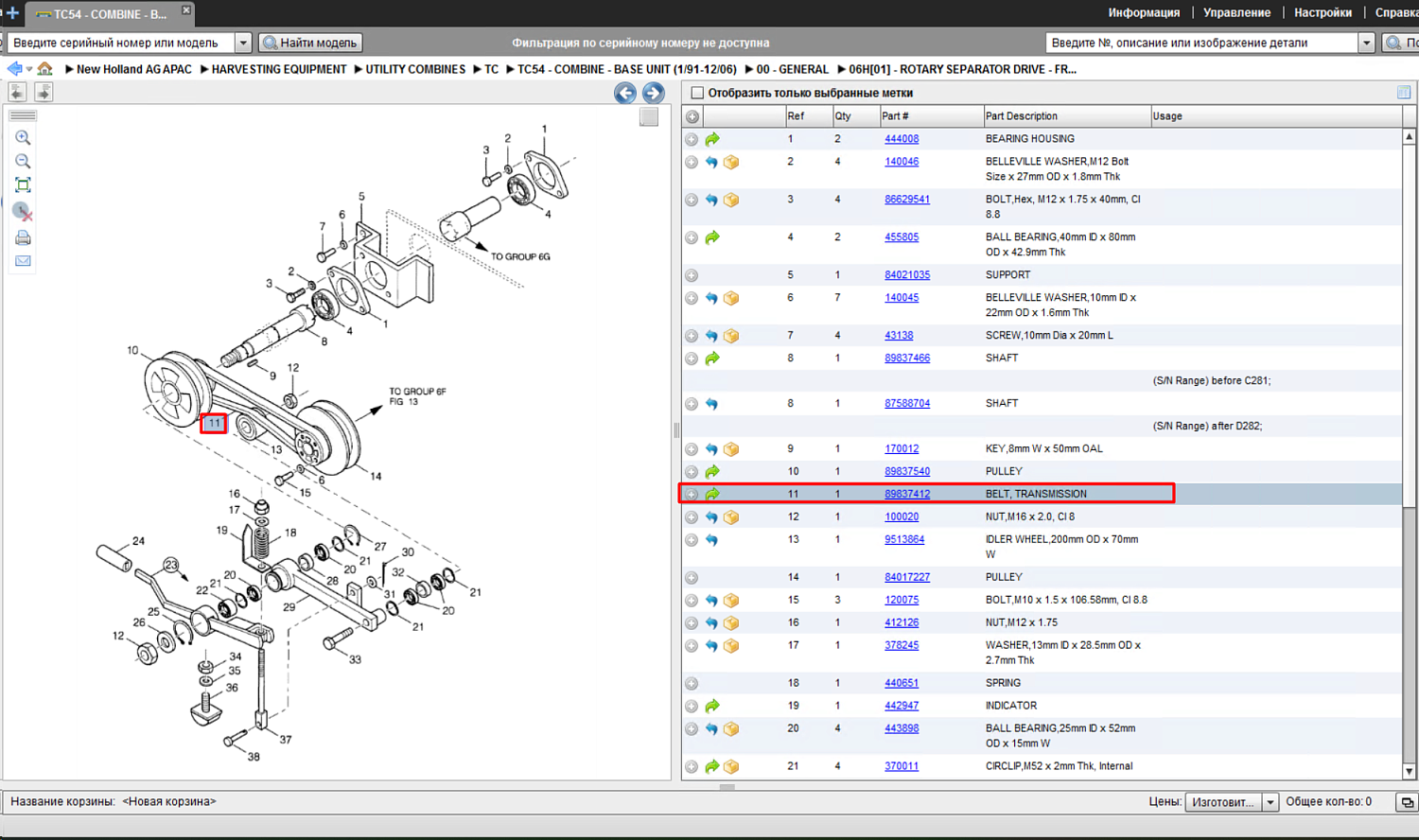The image size is (1419, 840).
Task: Expand the UTILITY COMBINES breadcrumb
Action: [x=359, y=69]
